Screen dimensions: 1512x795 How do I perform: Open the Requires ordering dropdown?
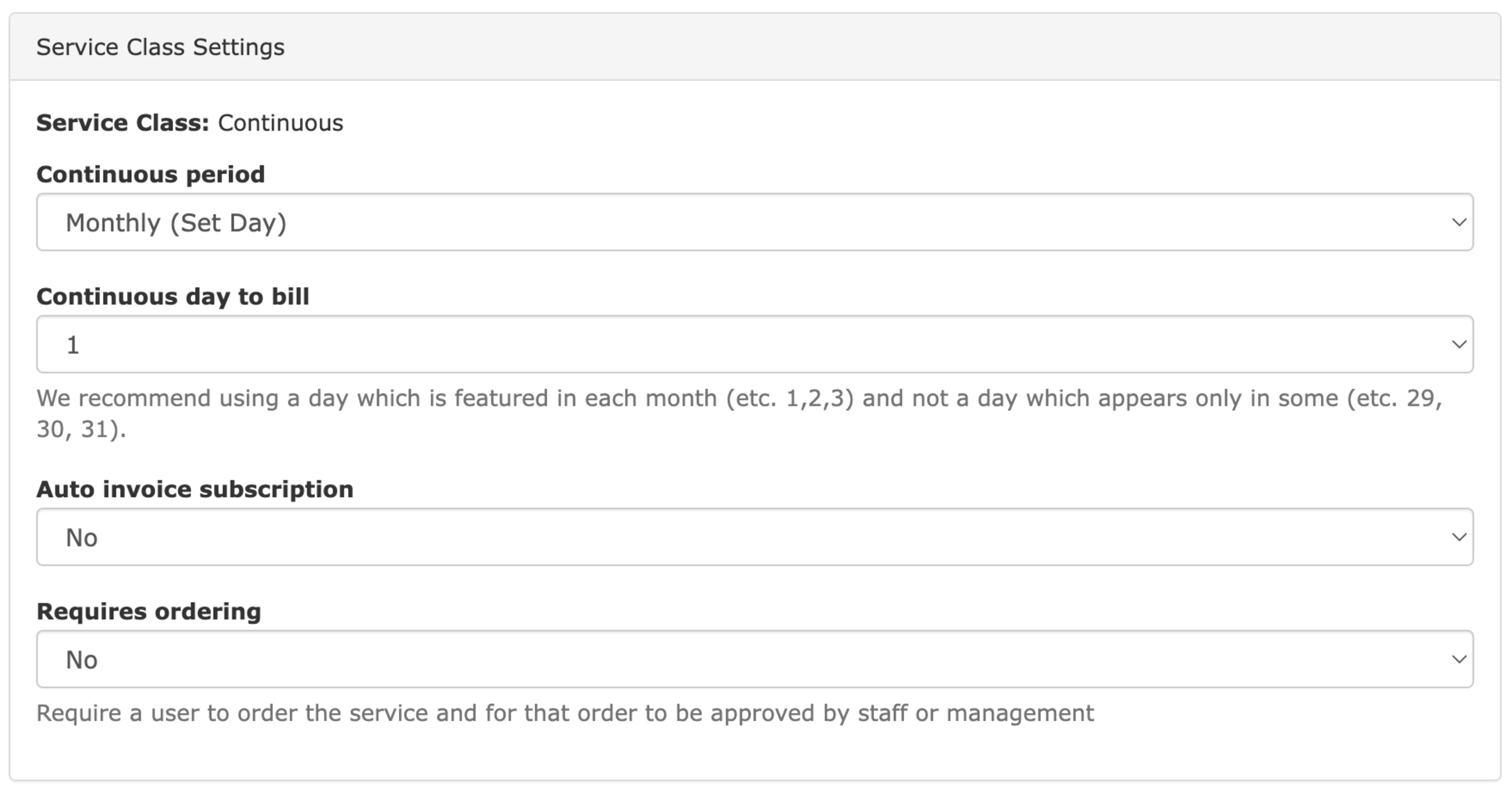coord(755,659)
